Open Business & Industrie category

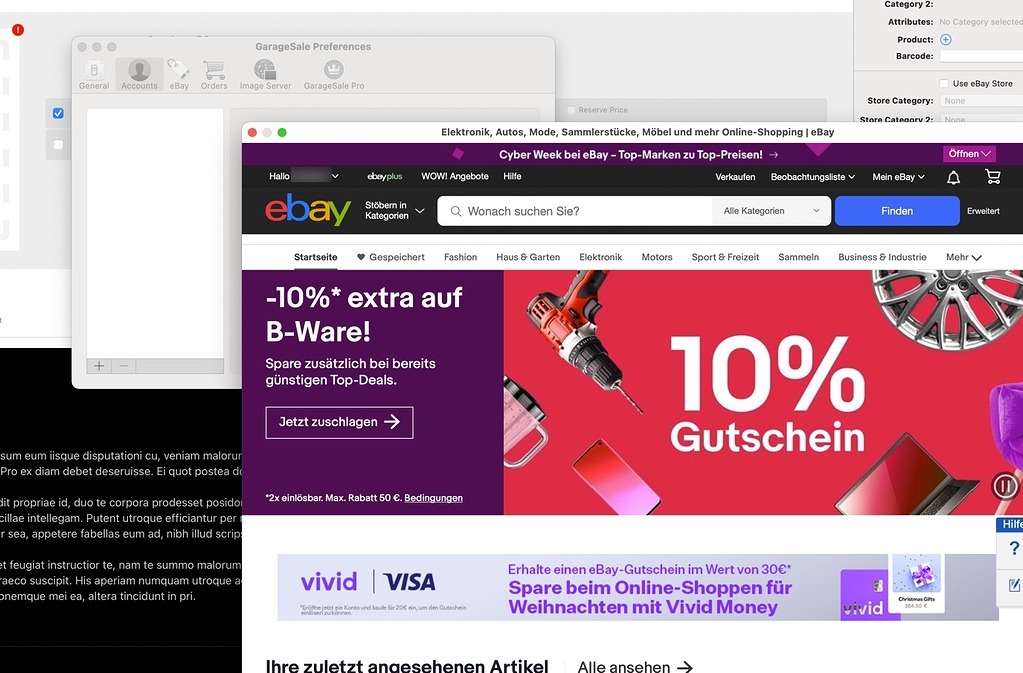(882, 257)
